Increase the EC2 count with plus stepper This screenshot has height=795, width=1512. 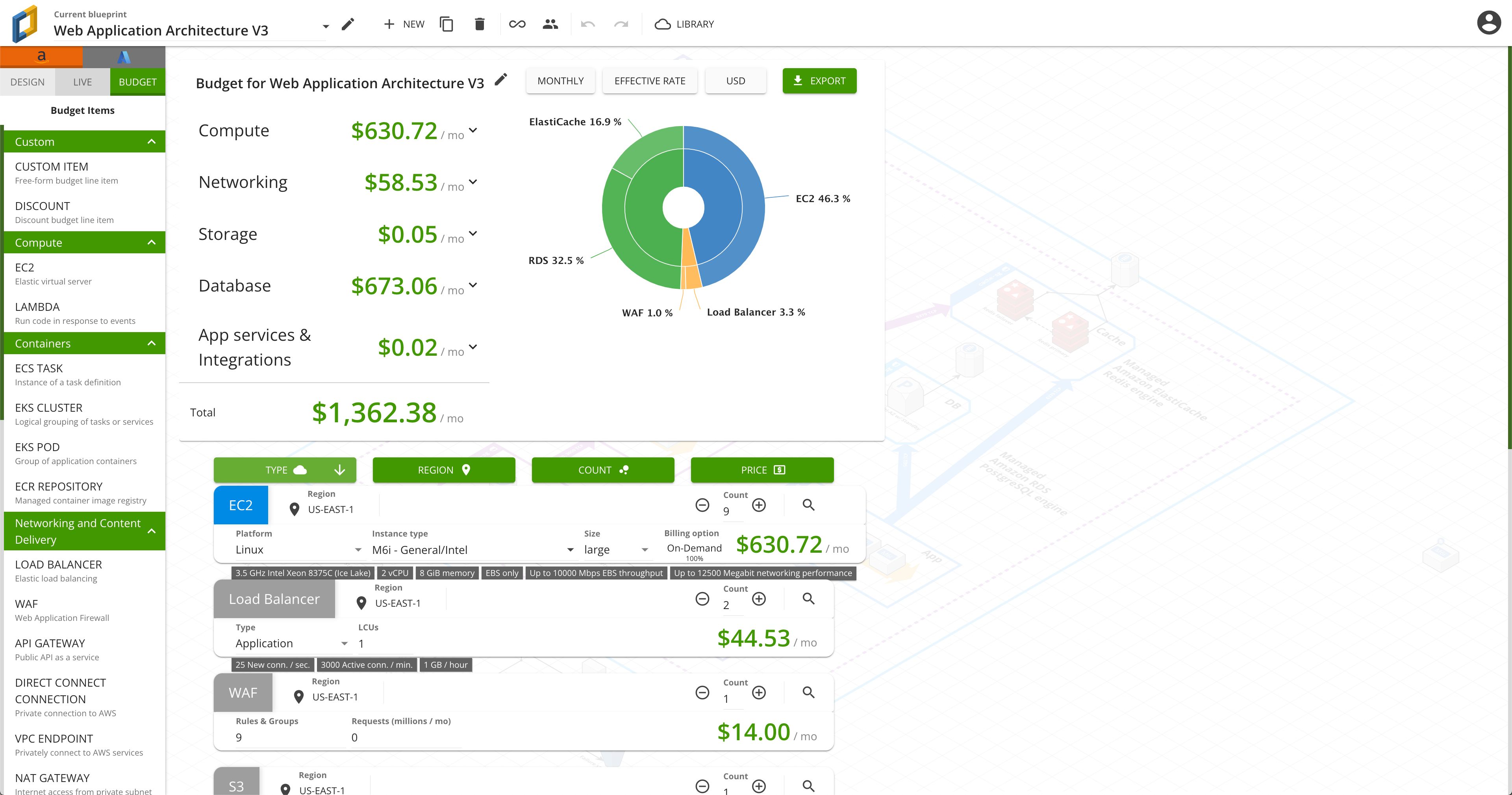(x=759, y=504)
